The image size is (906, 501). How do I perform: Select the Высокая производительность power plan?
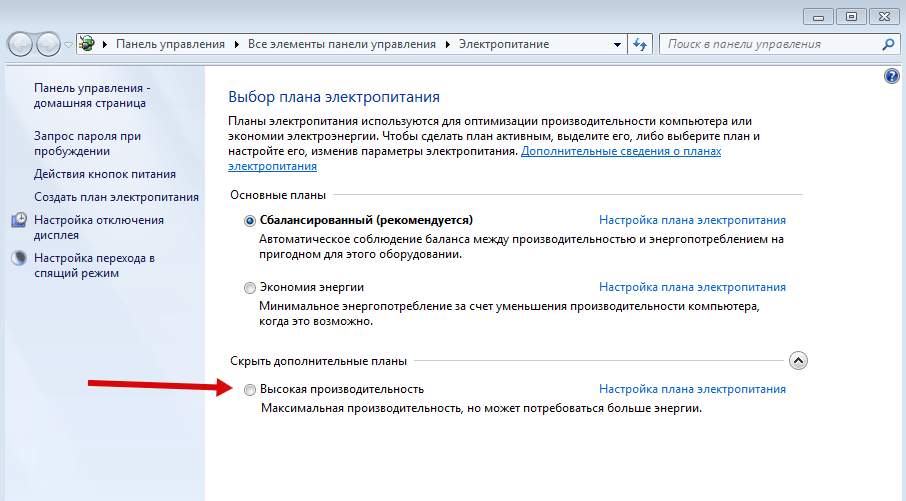250,390
